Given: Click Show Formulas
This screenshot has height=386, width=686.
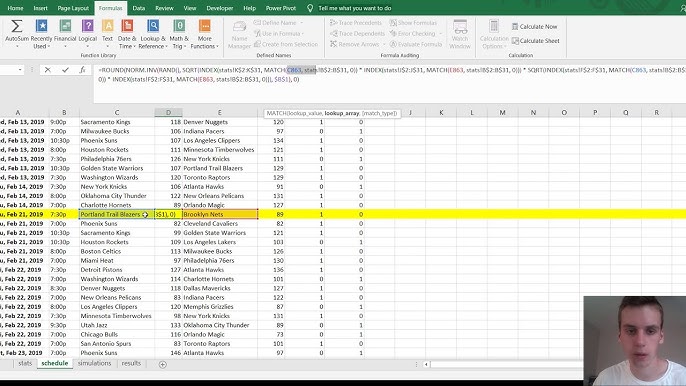Looking at the screenshot, I should click(x=413, y=23).
